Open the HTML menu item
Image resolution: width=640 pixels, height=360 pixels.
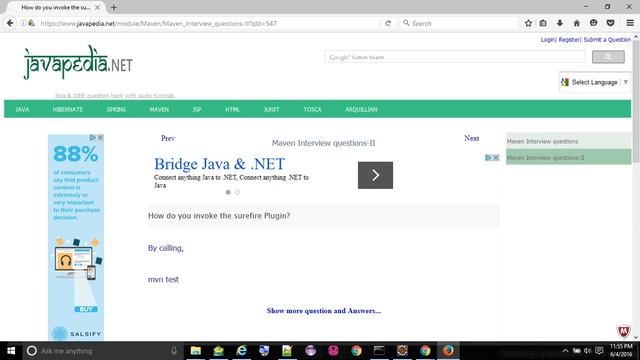pyautogui.click(x=232, y=109)
